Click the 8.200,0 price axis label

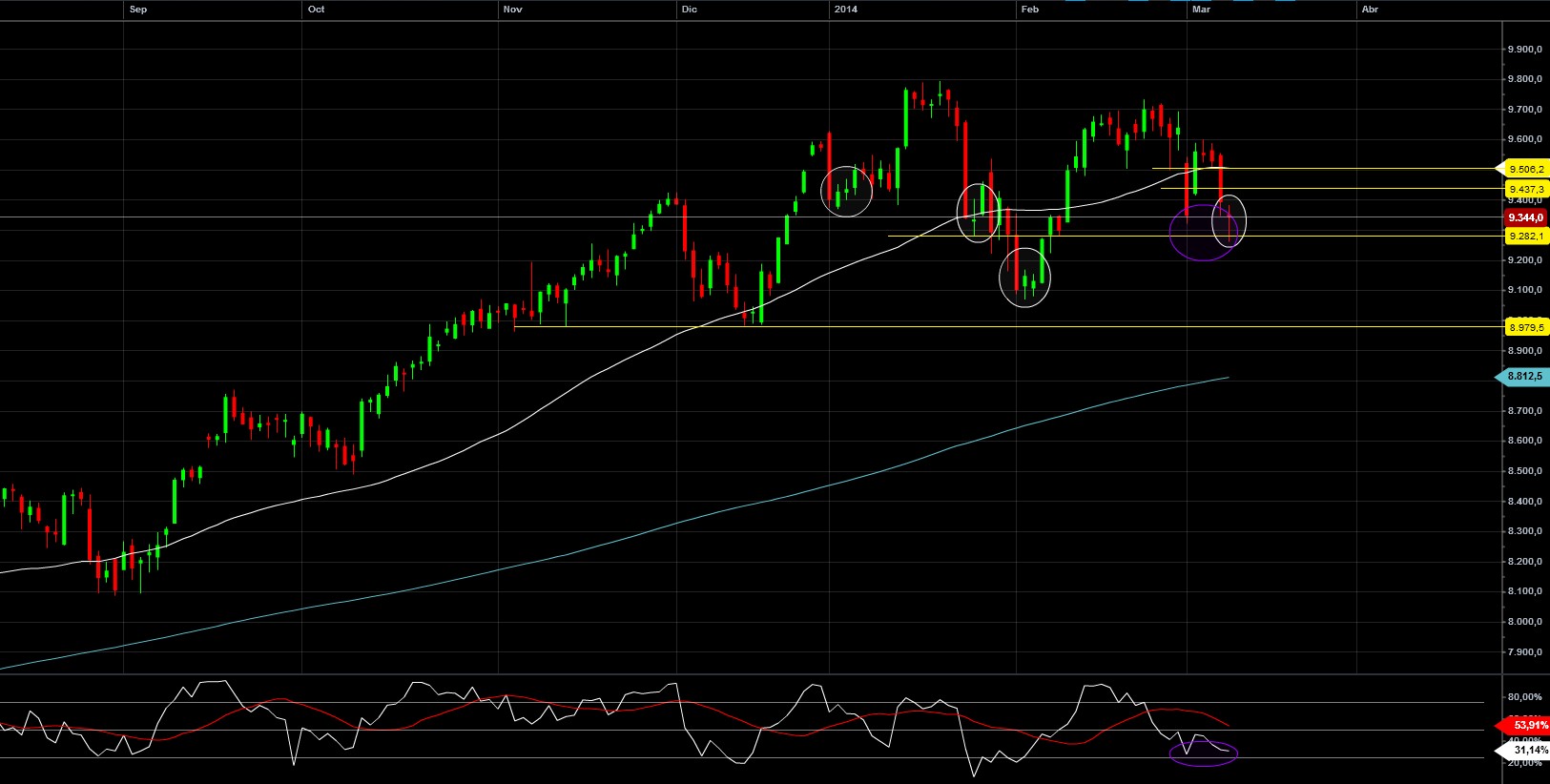tap(1525, 561)
